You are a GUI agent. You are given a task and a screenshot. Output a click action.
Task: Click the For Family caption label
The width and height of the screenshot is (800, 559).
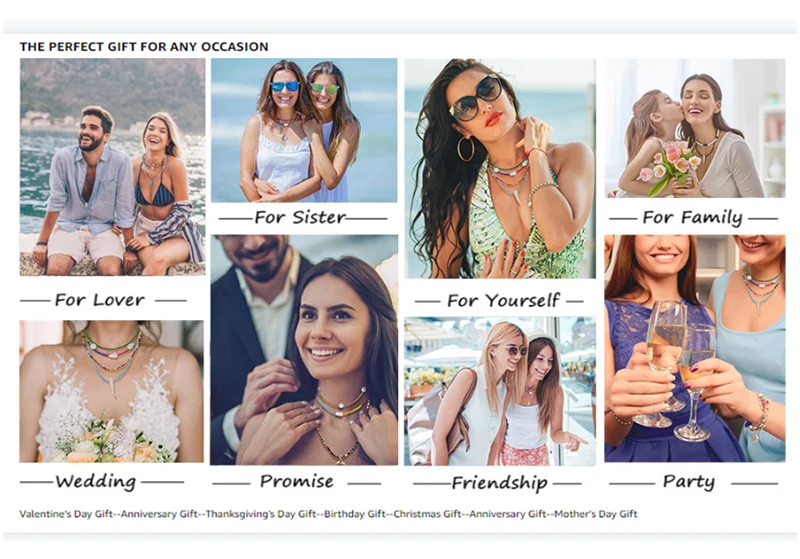pyautogui.click(x=692, y=218)
